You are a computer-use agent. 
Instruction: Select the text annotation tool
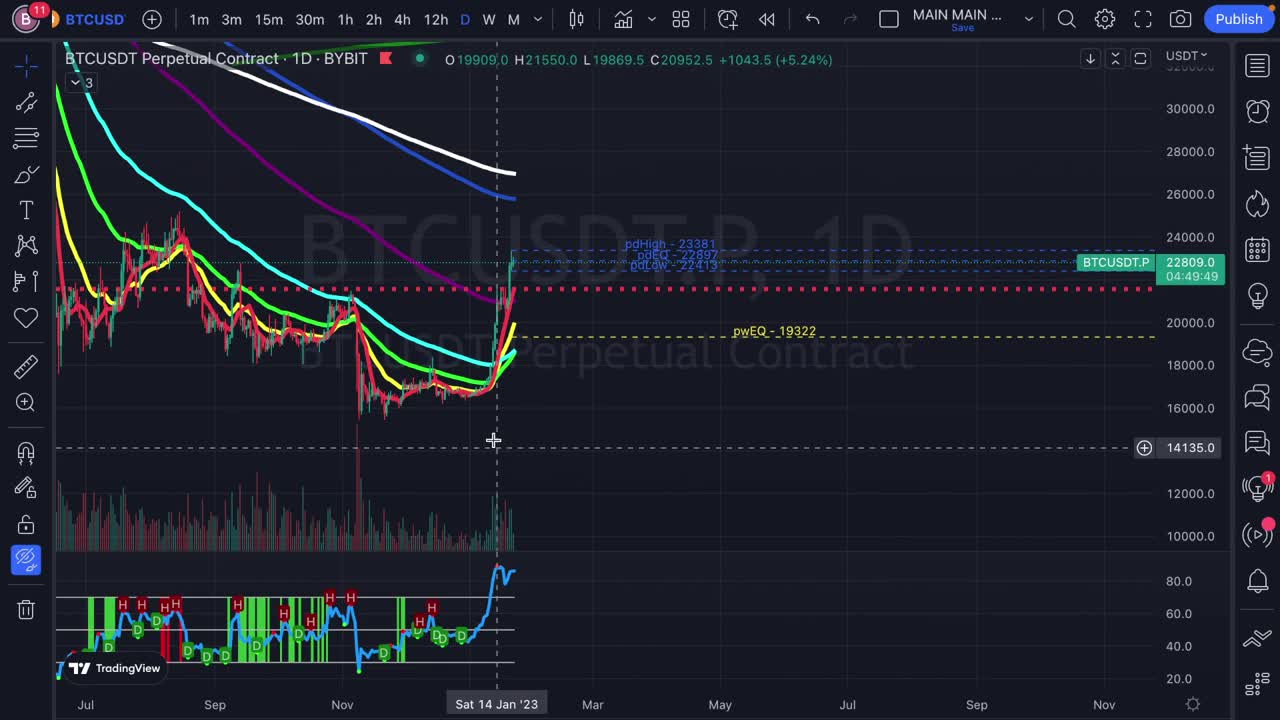point(26,210)
